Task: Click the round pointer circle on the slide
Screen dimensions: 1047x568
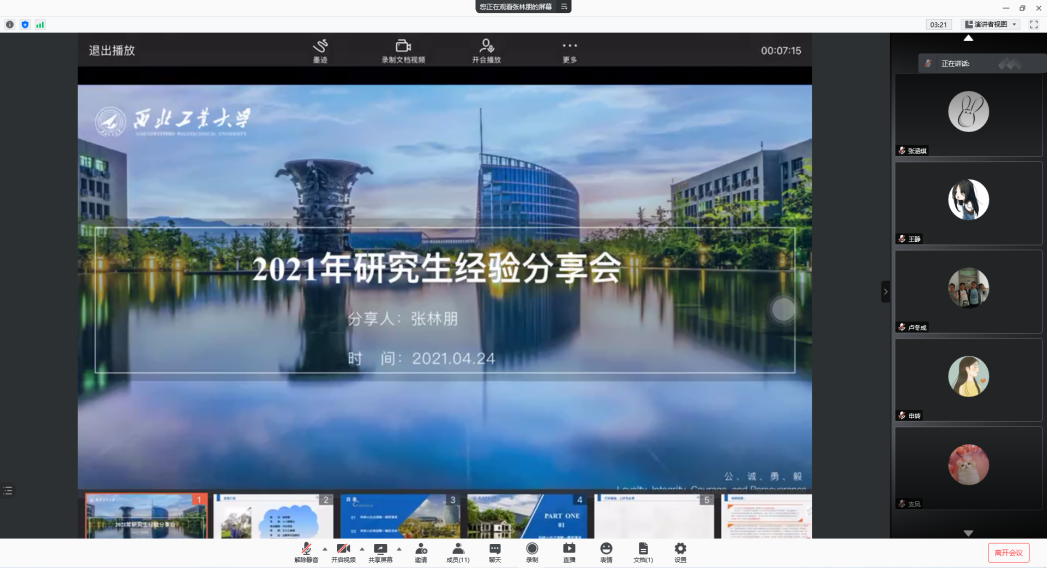Action: coord(783,309)
